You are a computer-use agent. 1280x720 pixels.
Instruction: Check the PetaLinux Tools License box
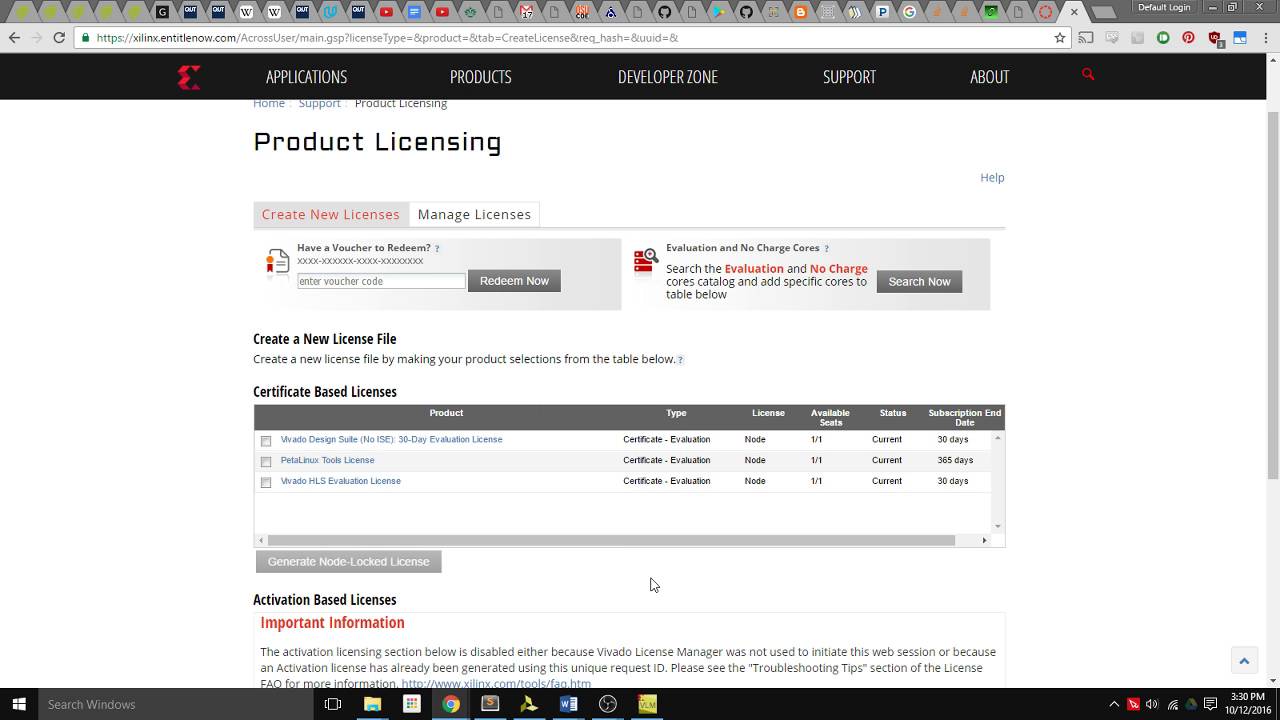[x=266, y=462]
